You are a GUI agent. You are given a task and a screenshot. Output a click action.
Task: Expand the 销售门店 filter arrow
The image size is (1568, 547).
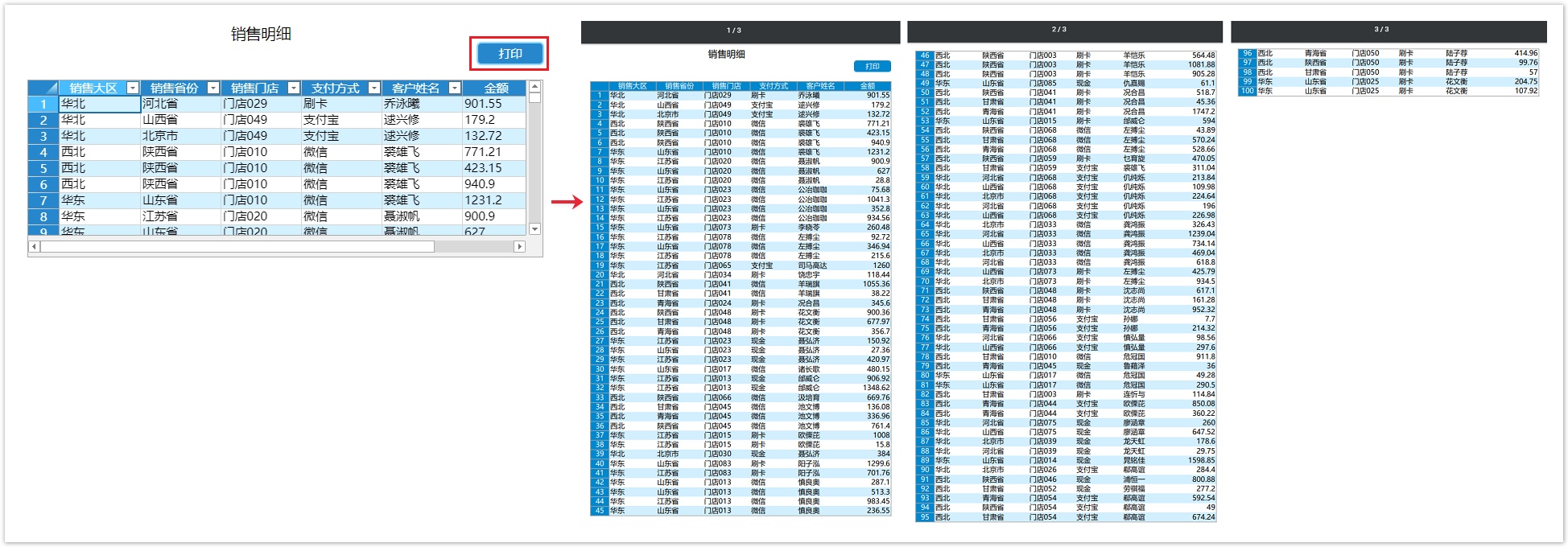coord(294,88)
